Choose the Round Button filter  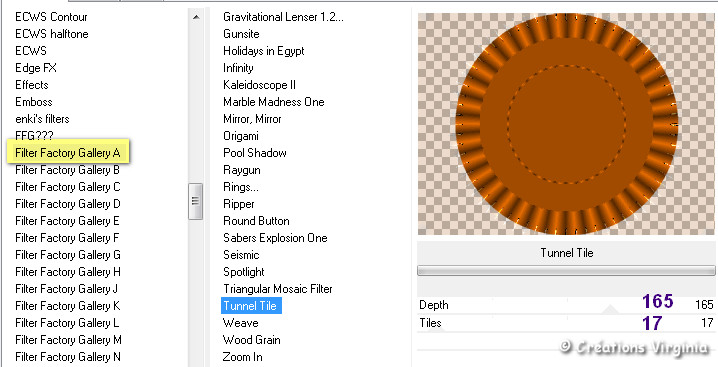tap(256, 221)
